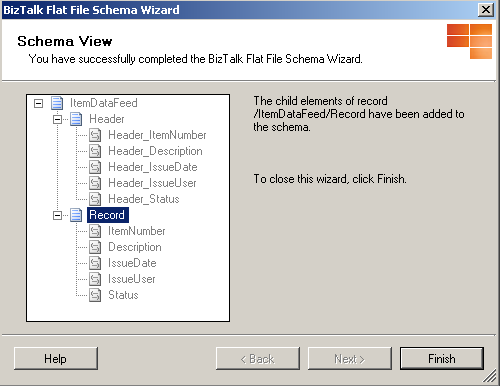Click the Finish button

(x=442, y=359)
